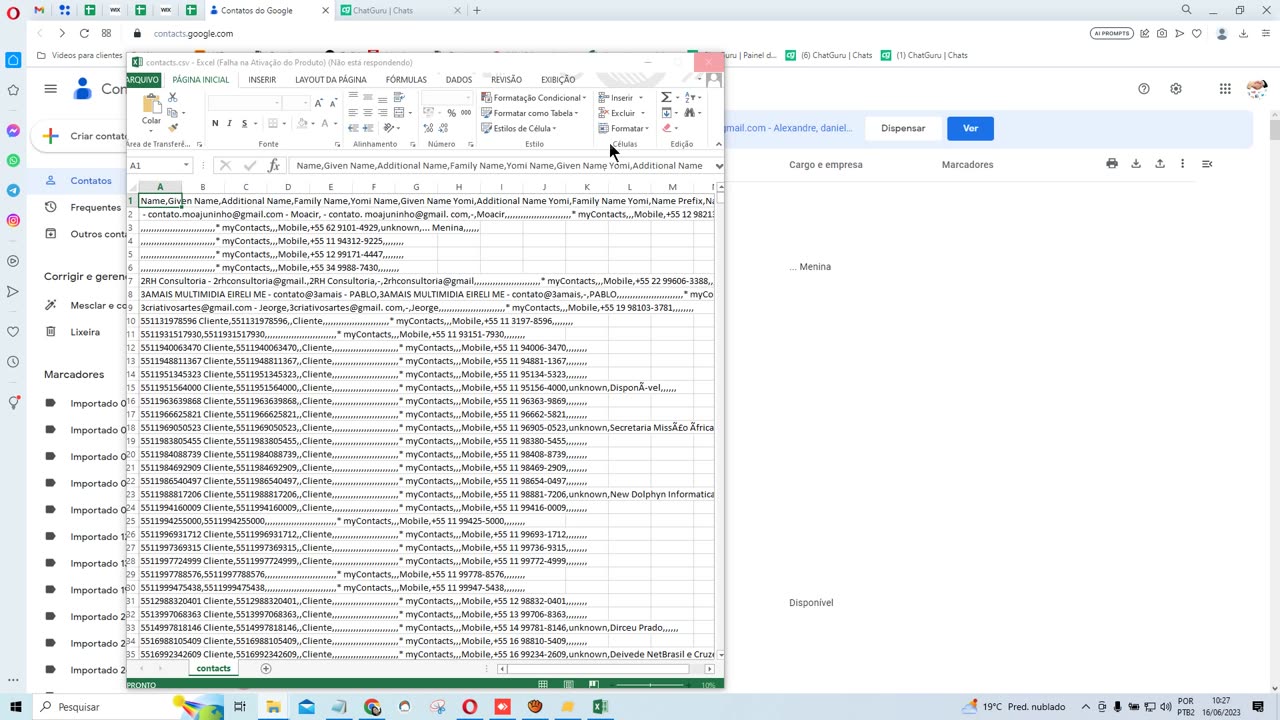Open Google Contacts settings gear

point(1176,89)
